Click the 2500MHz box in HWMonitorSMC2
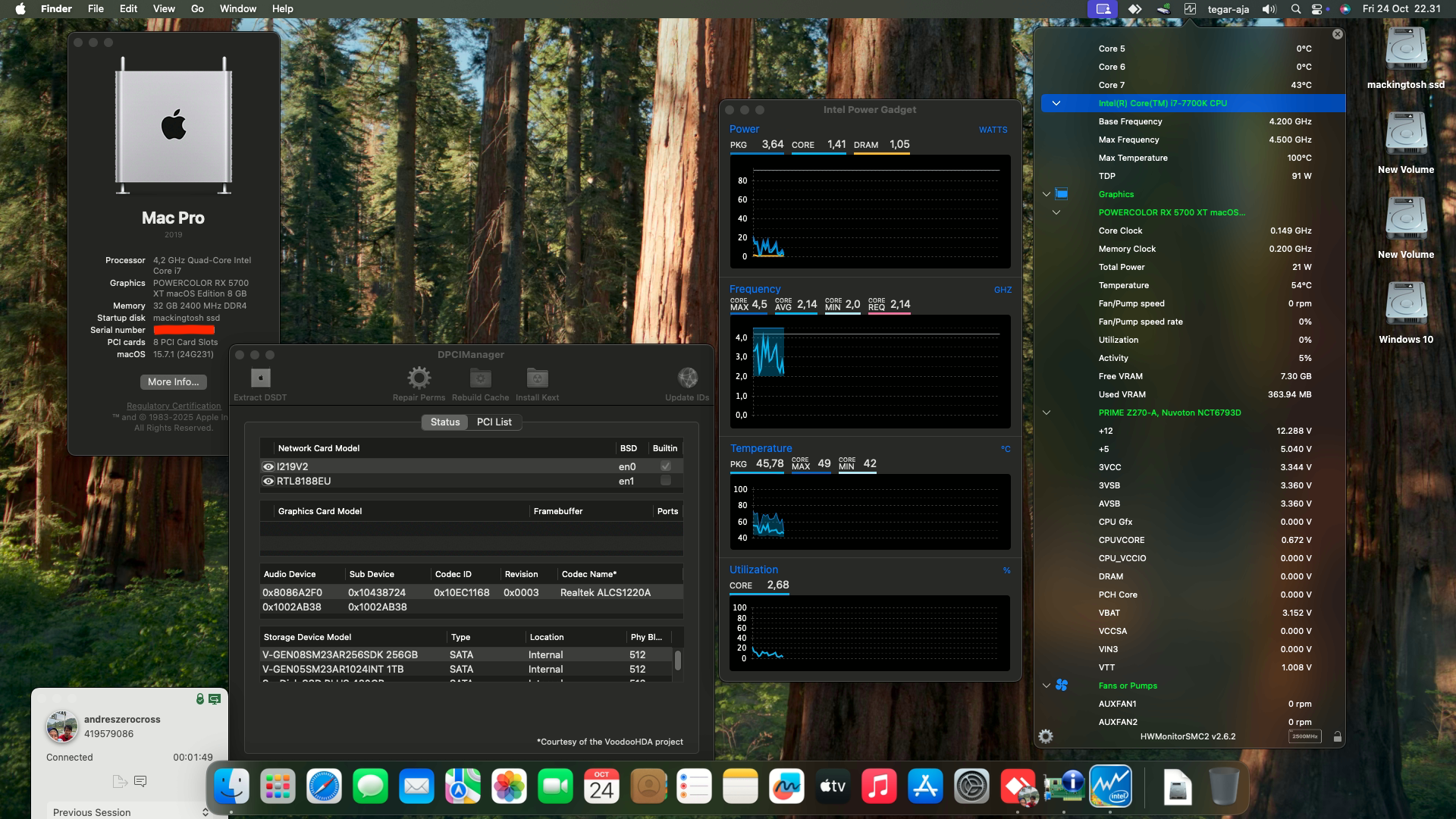 [1304, 736]
